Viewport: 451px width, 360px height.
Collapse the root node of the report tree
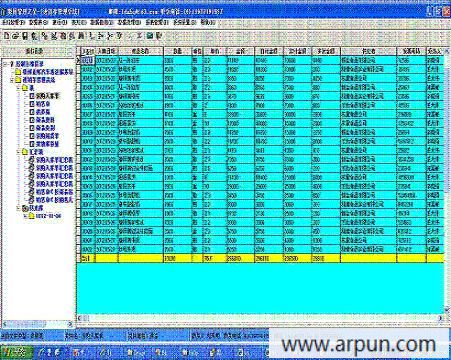pyautogui.click(x=5, y=64)
